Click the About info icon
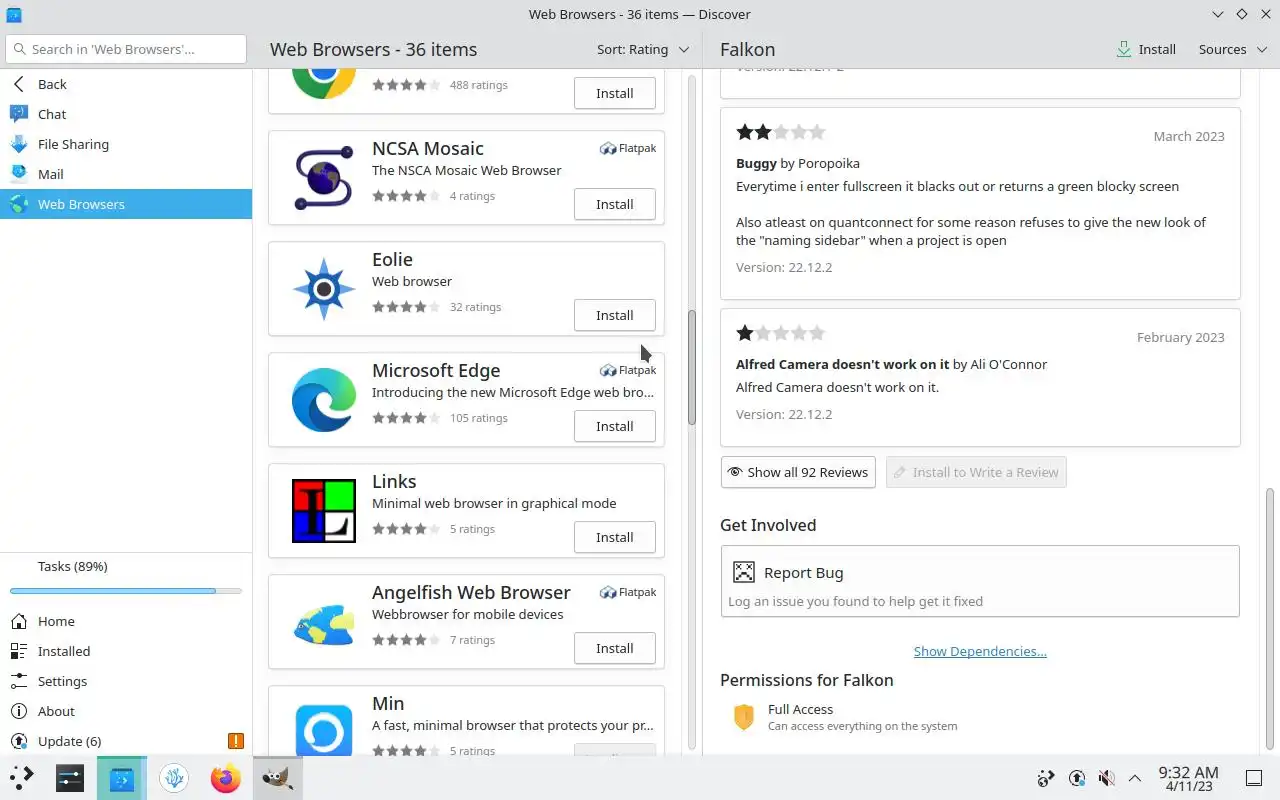 coord(18,711)
